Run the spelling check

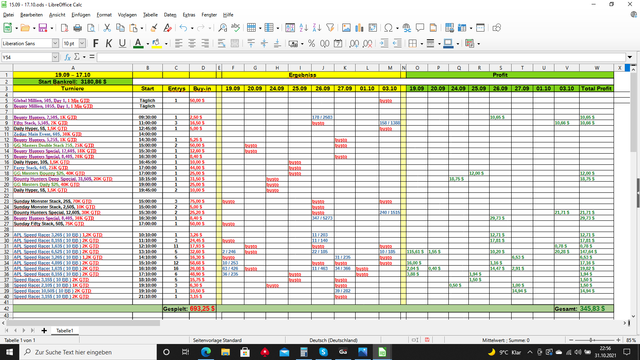236,28
